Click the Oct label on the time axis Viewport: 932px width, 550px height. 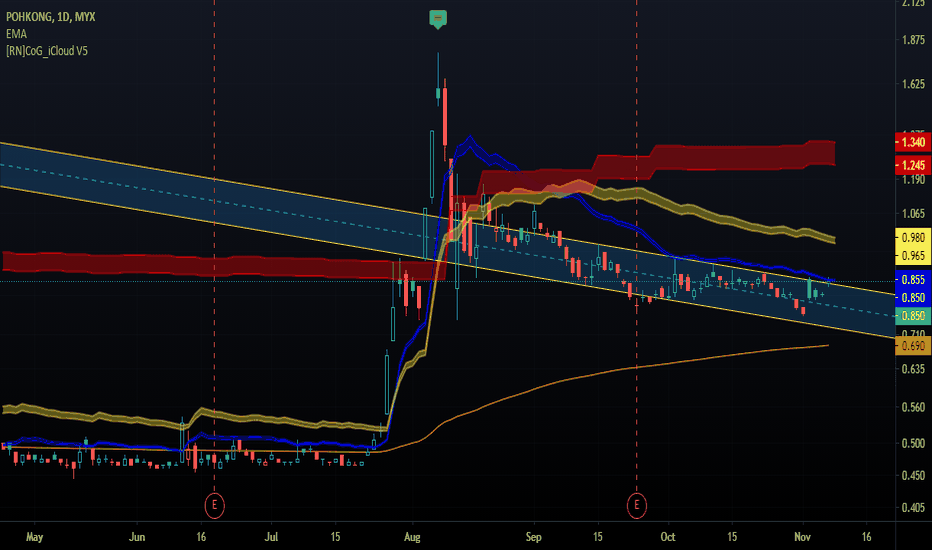pyautogui.click(x=667, y=537)
